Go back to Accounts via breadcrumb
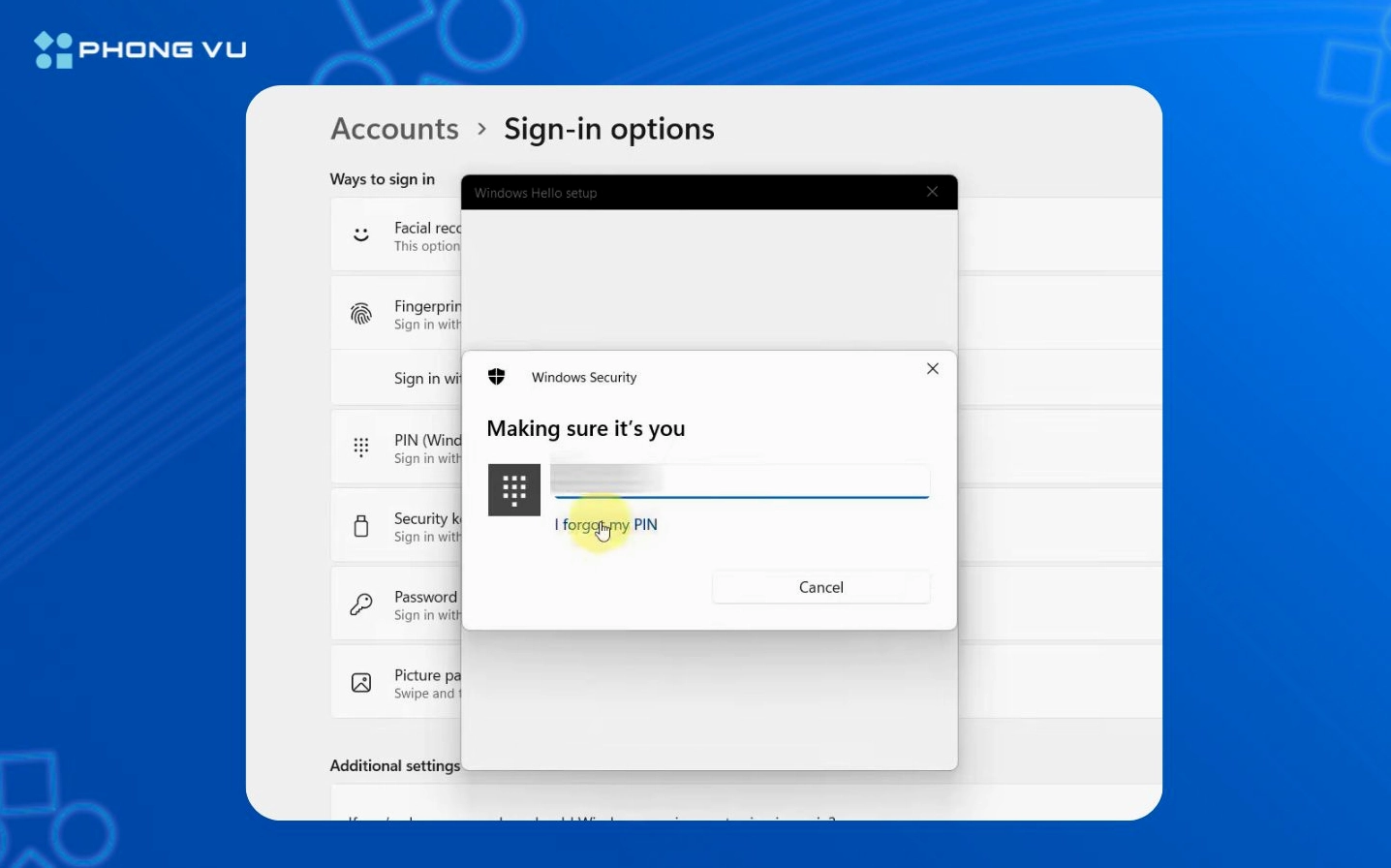This screenshot has width=1391, height=868. tap(394, 129)
